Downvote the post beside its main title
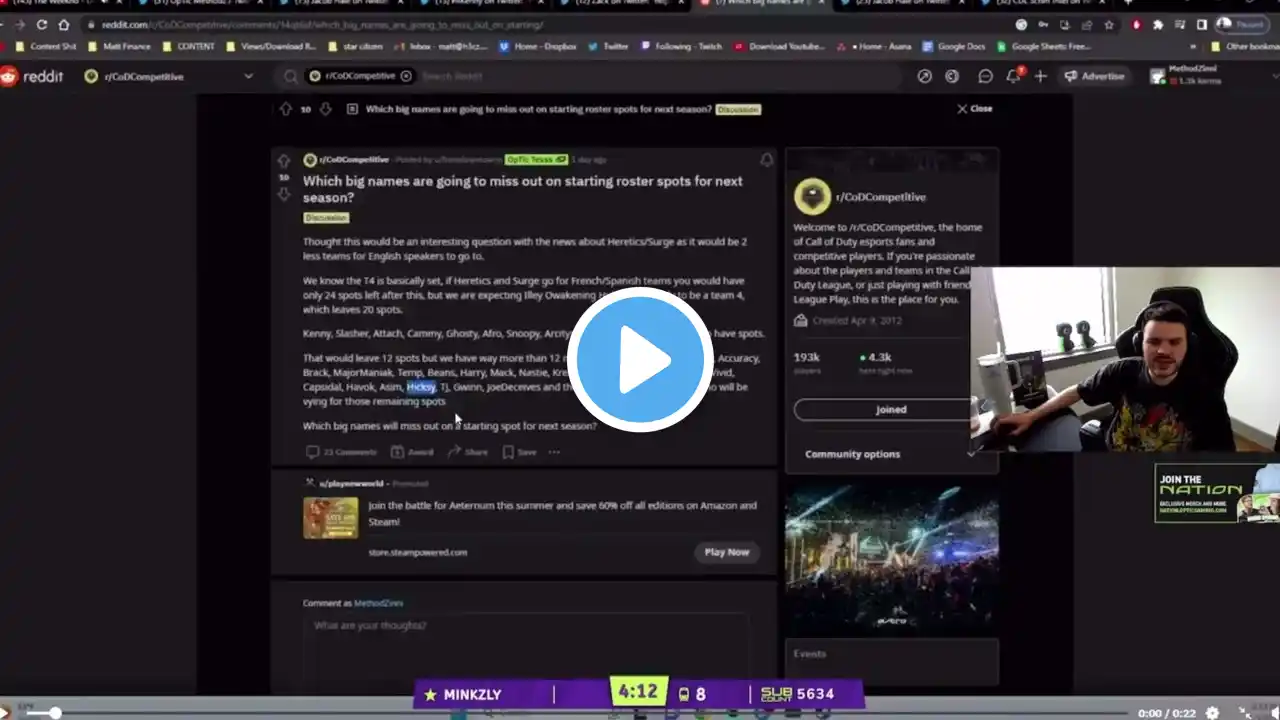This screenshot has height=720, width=1280. point(284,193)
